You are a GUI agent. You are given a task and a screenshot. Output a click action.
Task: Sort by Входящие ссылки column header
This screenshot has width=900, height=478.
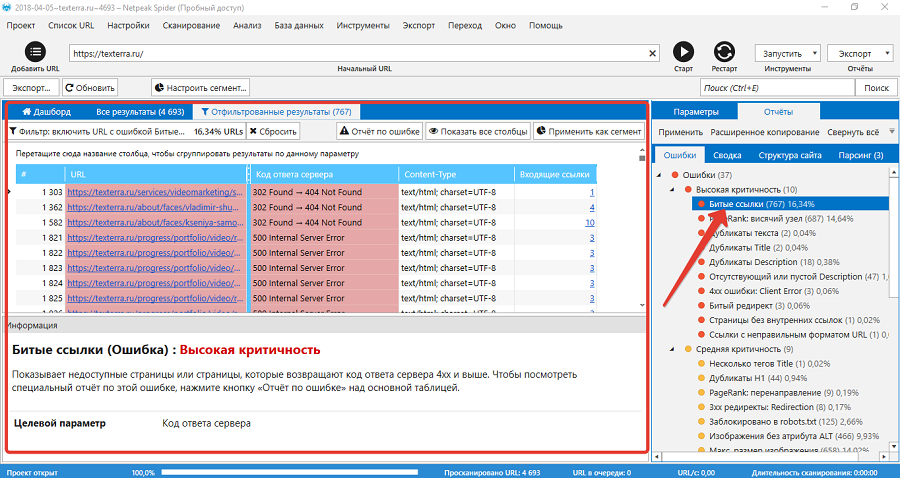(556, 174)
